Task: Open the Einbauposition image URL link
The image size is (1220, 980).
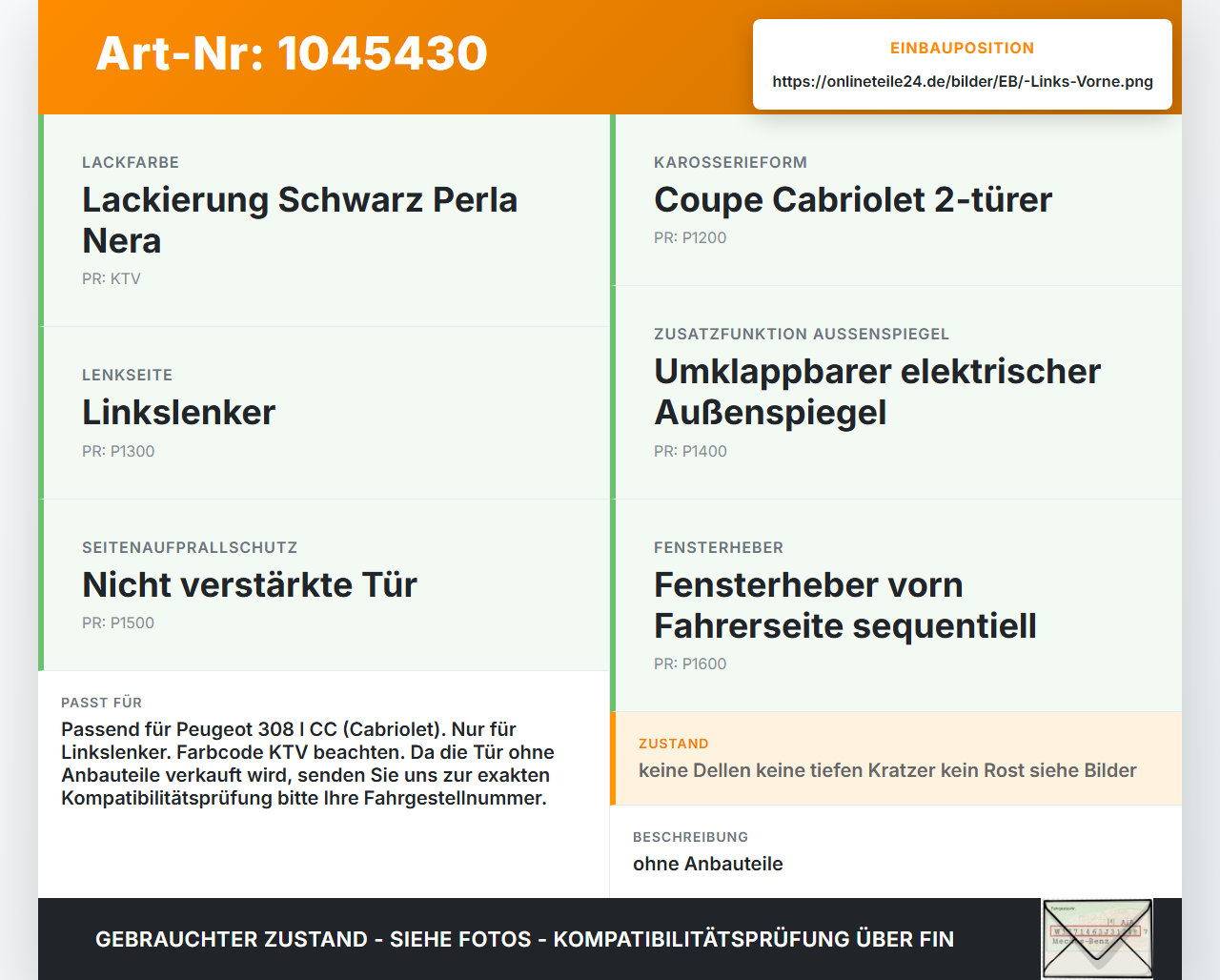Action: point(963,81)
